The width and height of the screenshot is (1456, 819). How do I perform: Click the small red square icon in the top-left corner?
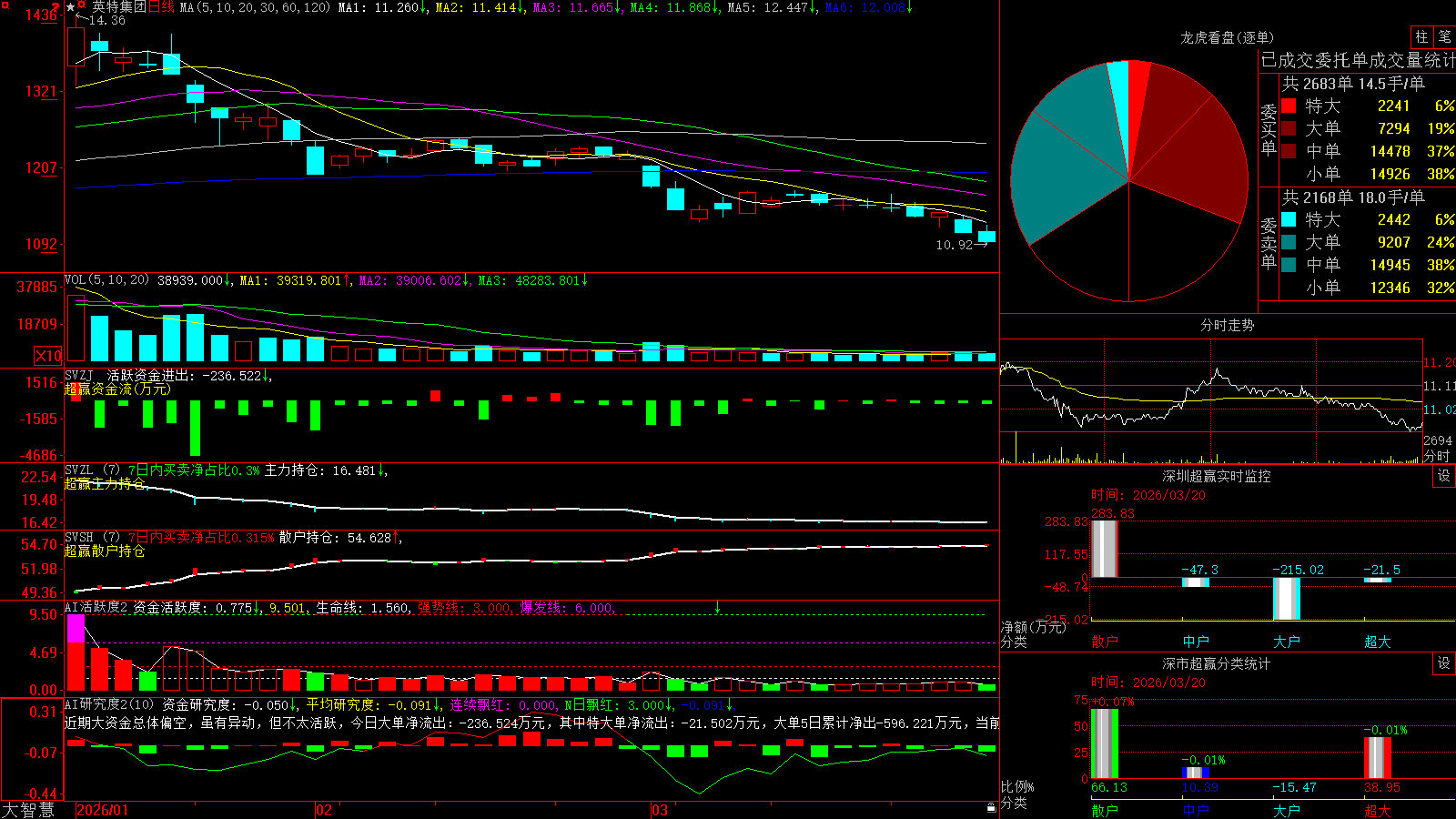pyautogui.click(x=5, y=5)
